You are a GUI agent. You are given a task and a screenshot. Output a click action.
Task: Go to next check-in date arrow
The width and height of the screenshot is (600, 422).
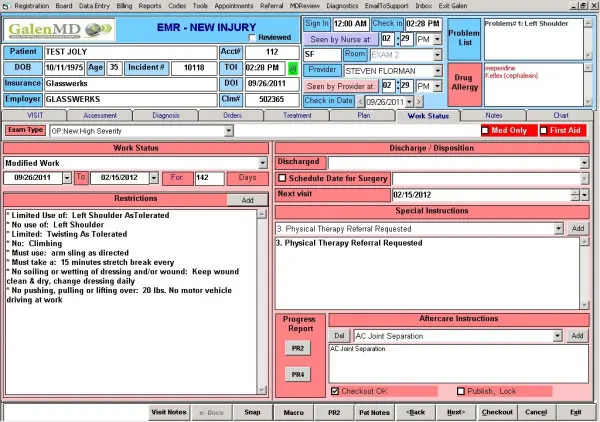[x=419, y=102]
